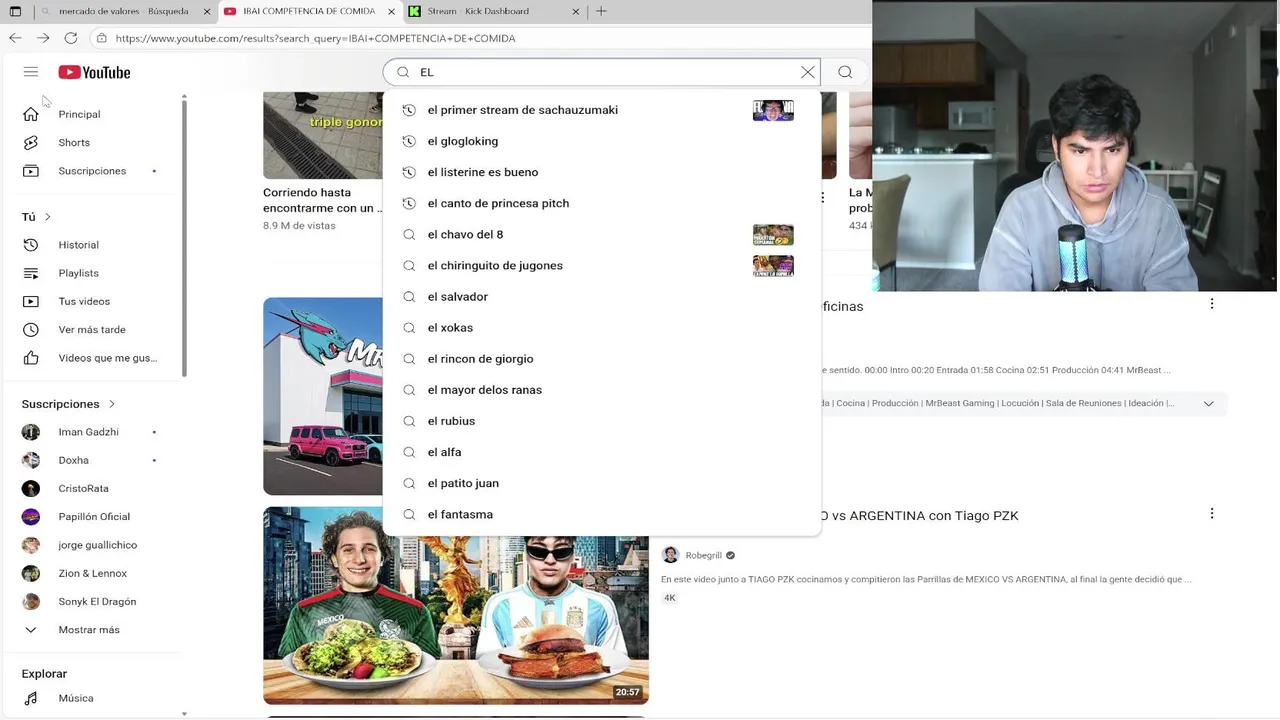Select suggestion el canto de princesa pitch
Image resolution: width=1280 pixels, height=720 pixels.
(x=601, y=203)
